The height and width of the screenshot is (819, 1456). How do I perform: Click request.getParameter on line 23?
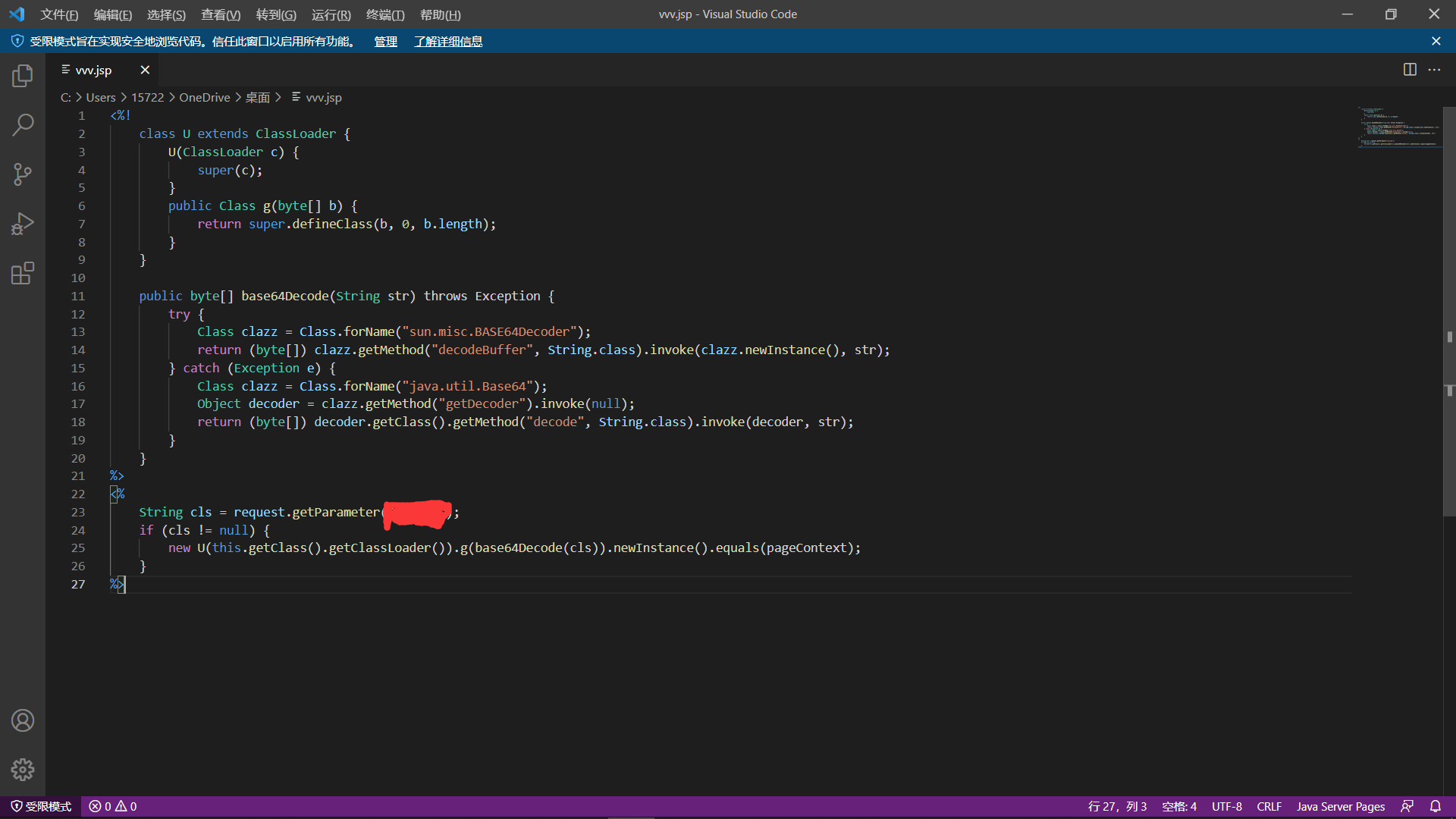(306, 512)
